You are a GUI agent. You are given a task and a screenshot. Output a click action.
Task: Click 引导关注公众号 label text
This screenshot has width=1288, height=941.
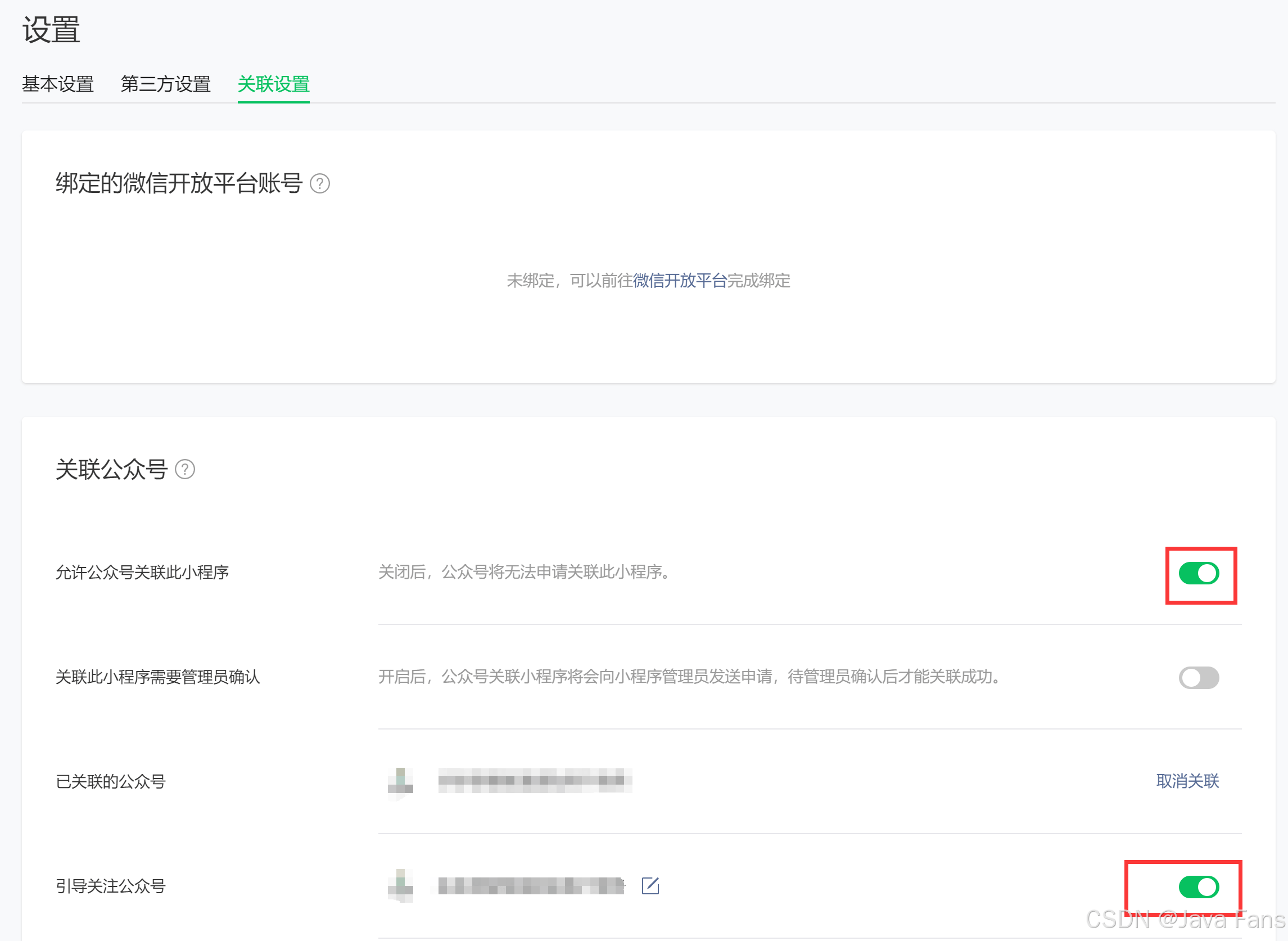coord(110,886)
